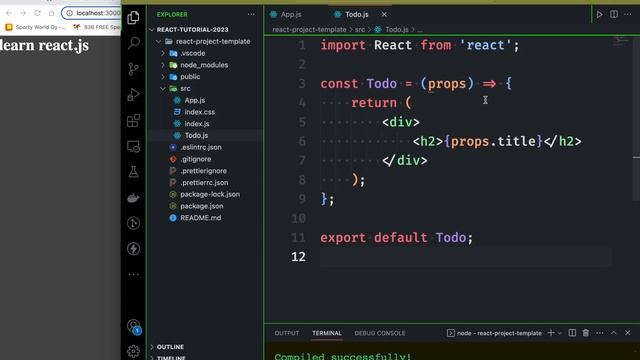Open the Git graph activity icon
Screen dimensions: 640x360
[133, 223]
